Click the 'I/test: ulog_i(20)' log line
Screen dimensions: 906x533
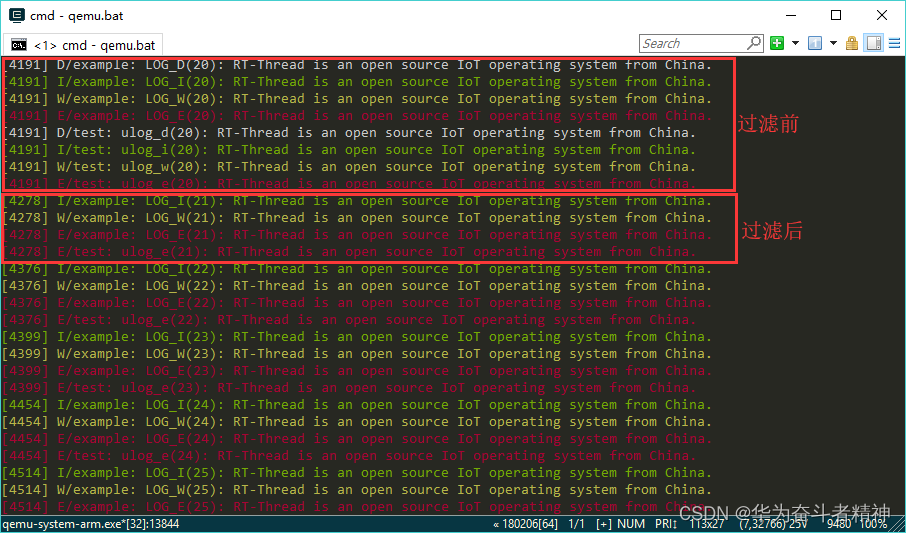click(x=348, y=150)
